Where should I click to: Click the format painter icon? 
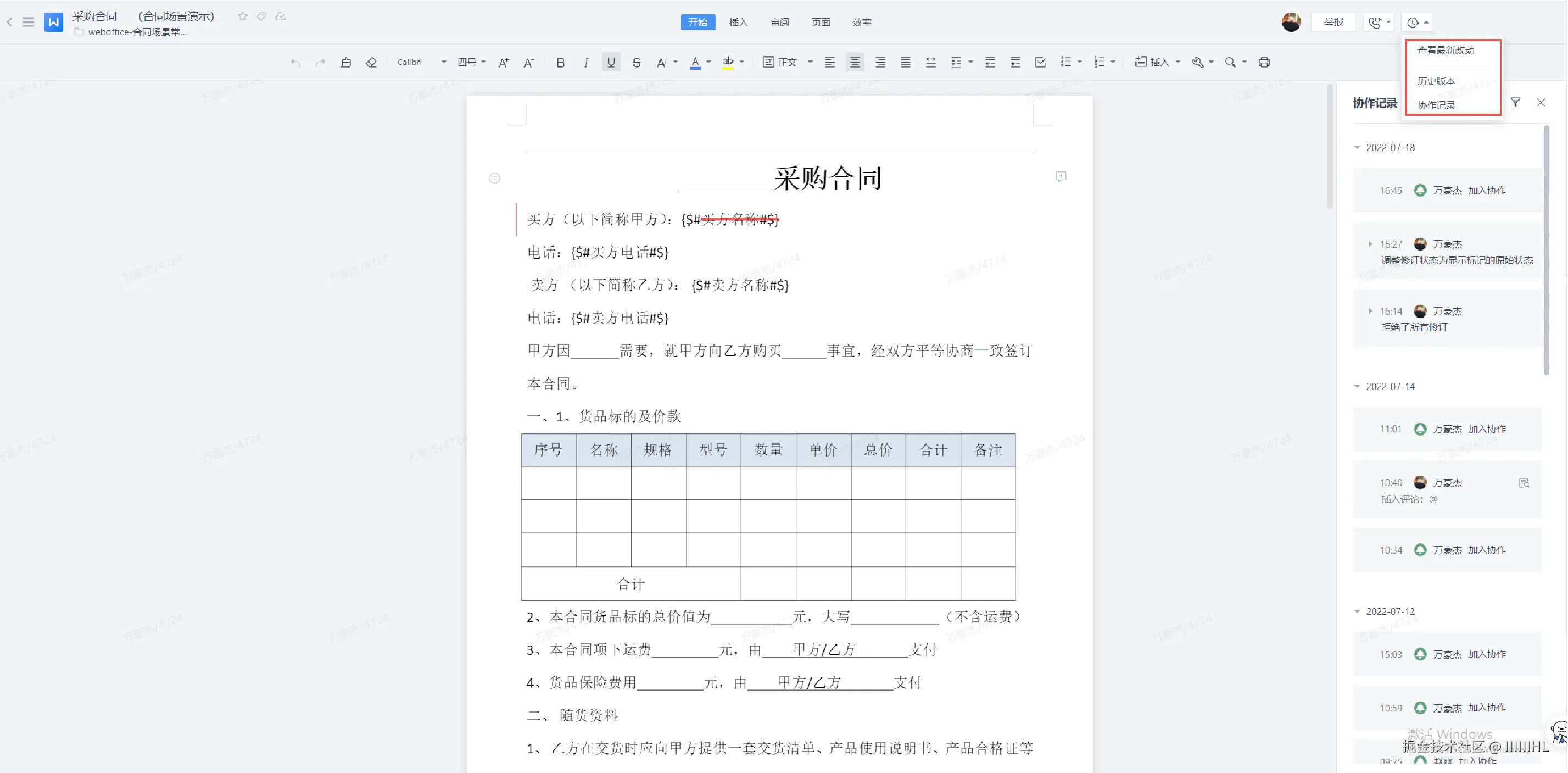coord(346,62)
